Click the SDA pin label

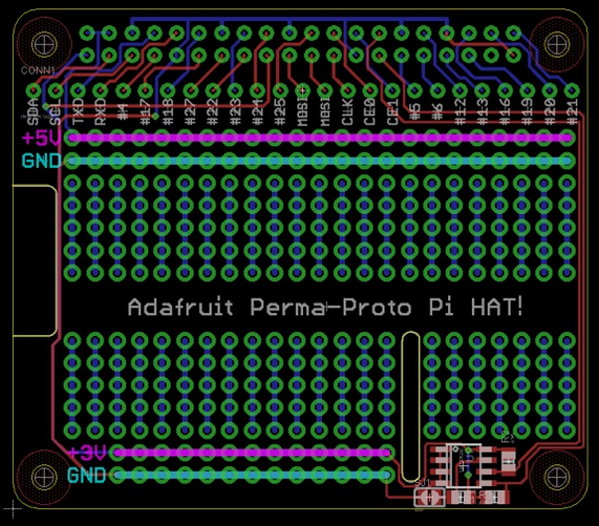[x=33, y=112]
